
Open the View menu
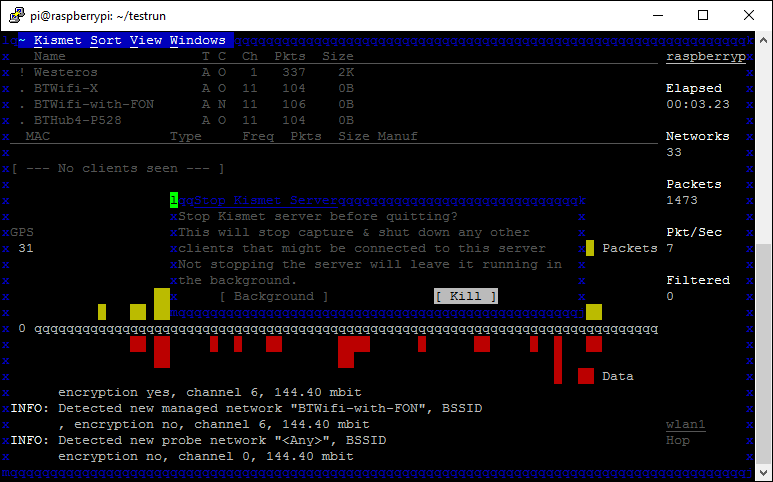click(145, 41)
